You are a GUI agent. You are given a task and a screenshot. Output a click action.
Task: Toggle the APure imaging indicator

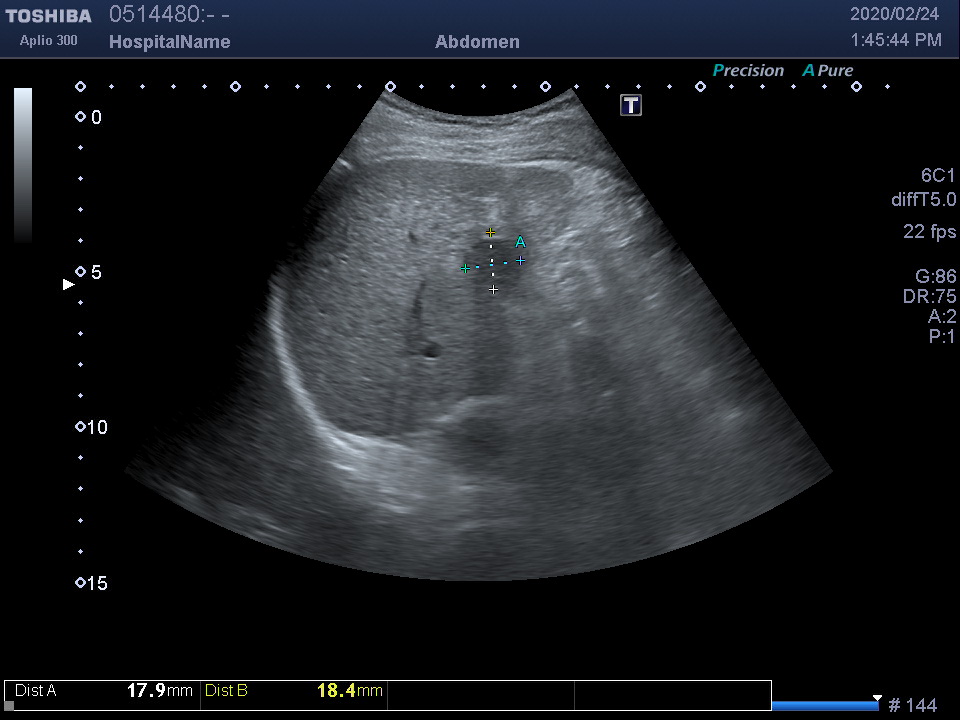828,70
